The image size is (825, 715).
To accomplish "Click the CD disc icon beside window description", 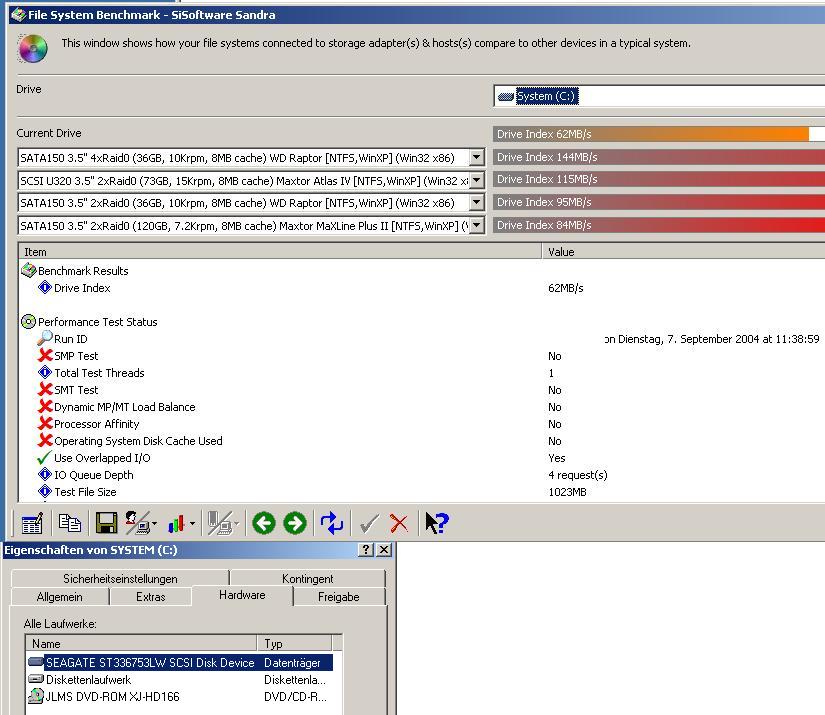I will click(33, 48).
